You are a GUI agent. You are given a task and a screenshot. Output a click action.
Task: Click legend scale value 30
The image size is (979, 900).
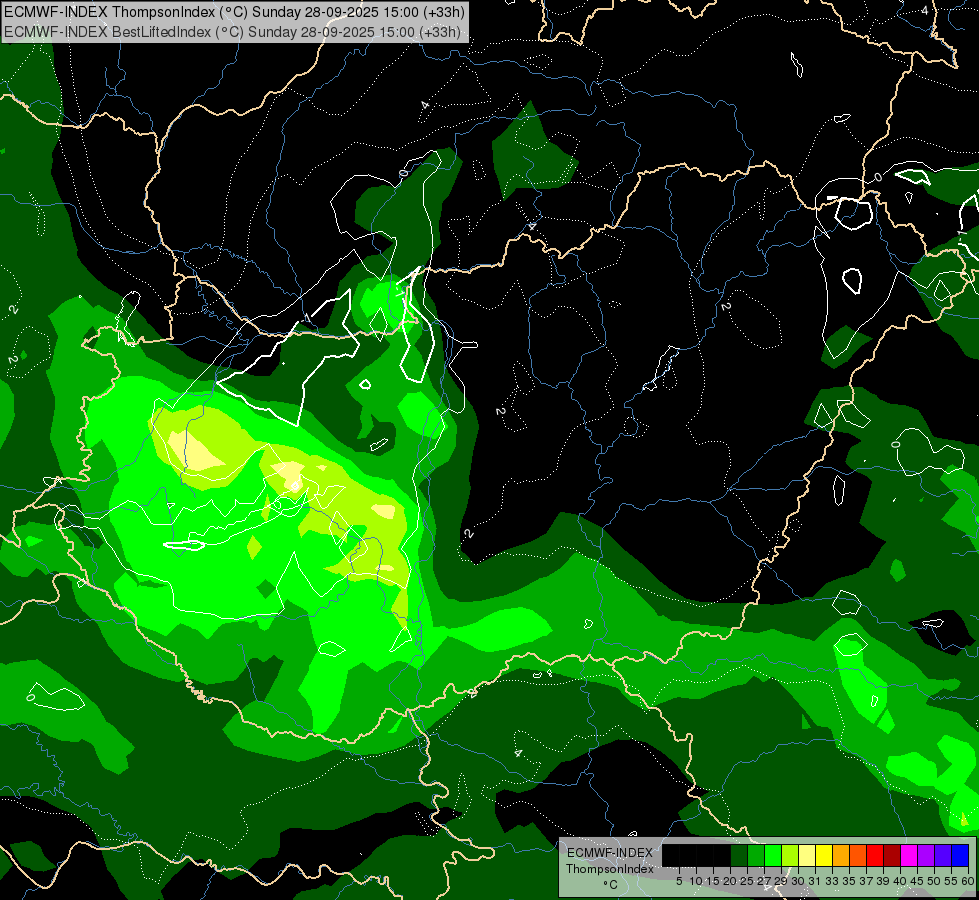tap(799, 881)
